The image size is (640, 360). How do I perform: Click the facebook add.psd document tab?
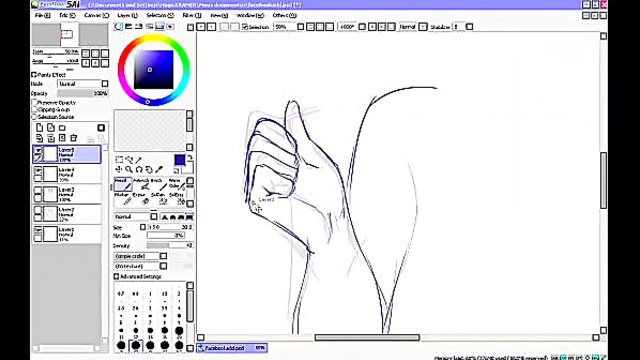(231, 348)
